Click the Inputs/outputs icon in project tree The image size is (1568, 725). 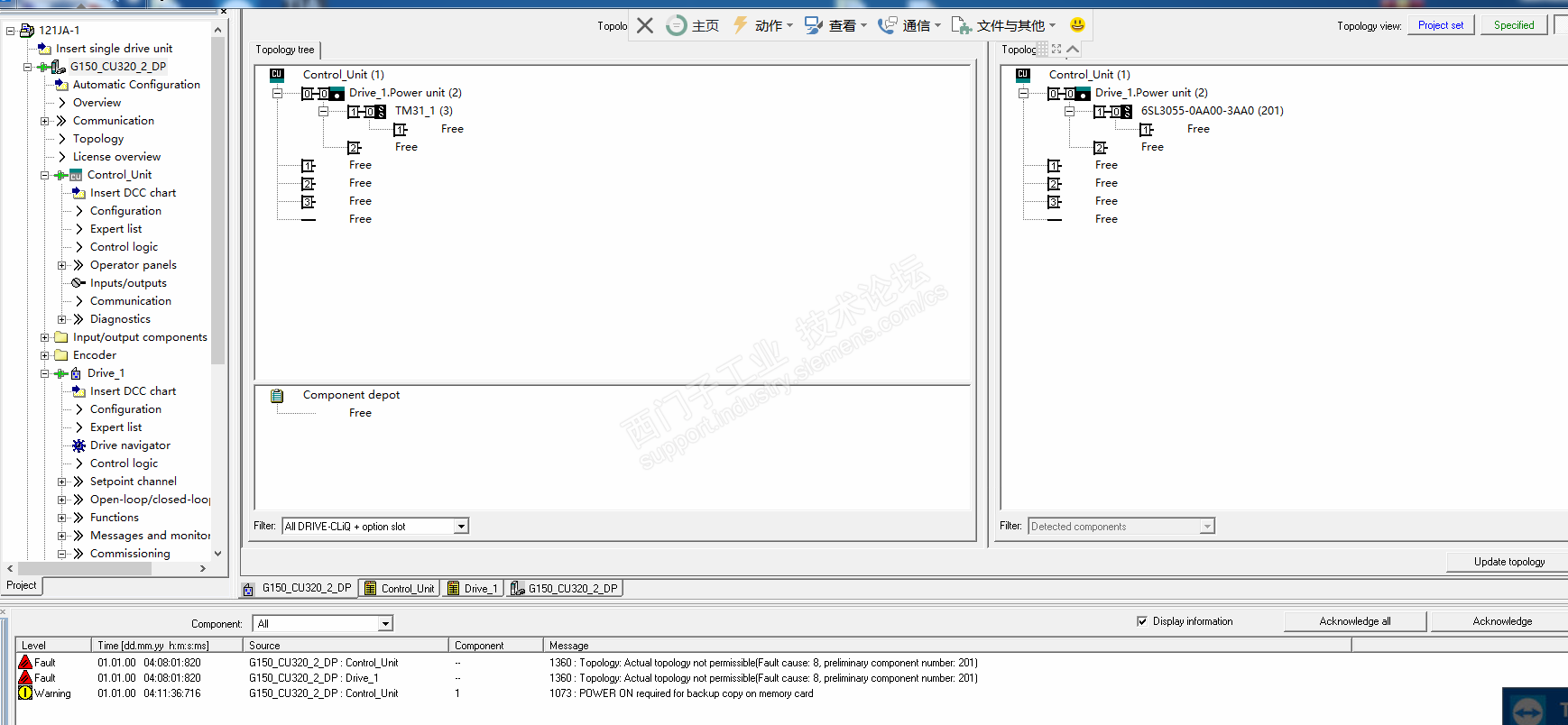78,283
